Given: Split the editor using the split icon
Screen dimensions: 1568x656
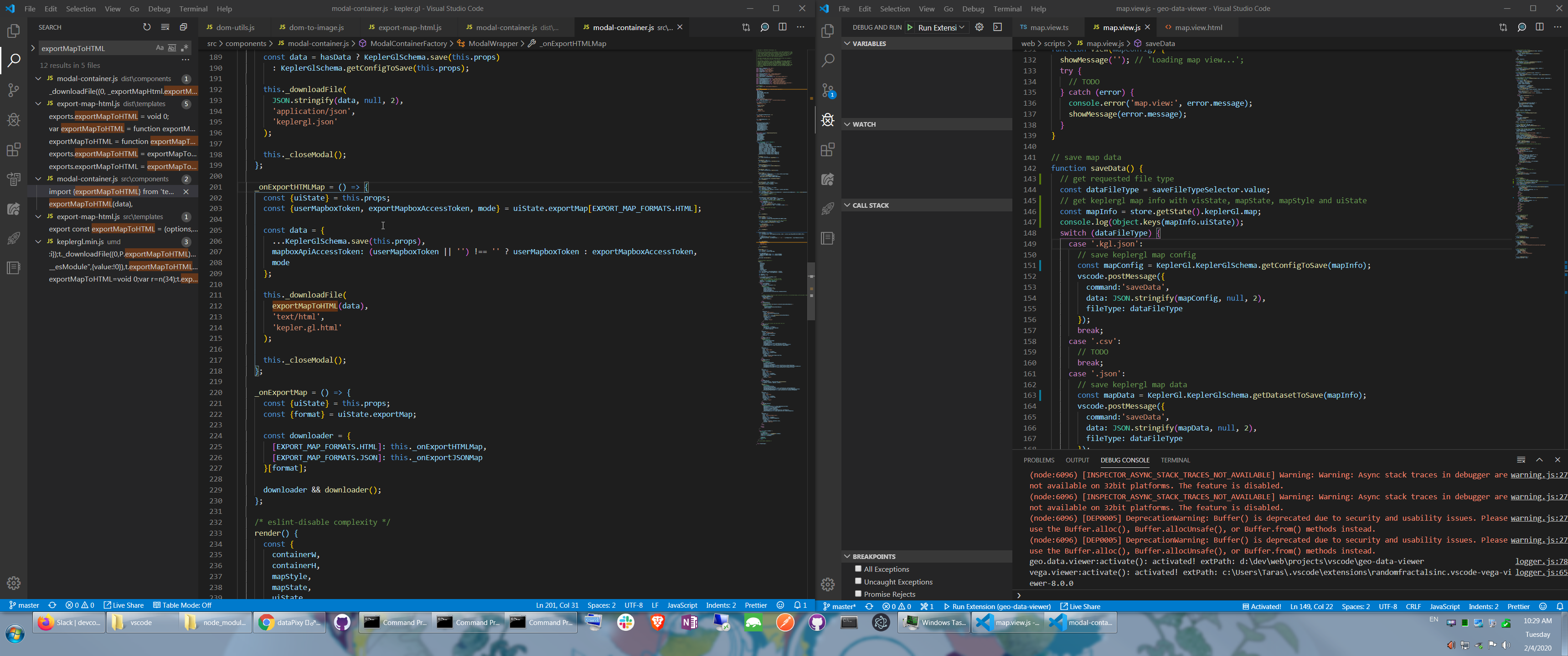Looking at the screenshot, I should coord(782,27).
